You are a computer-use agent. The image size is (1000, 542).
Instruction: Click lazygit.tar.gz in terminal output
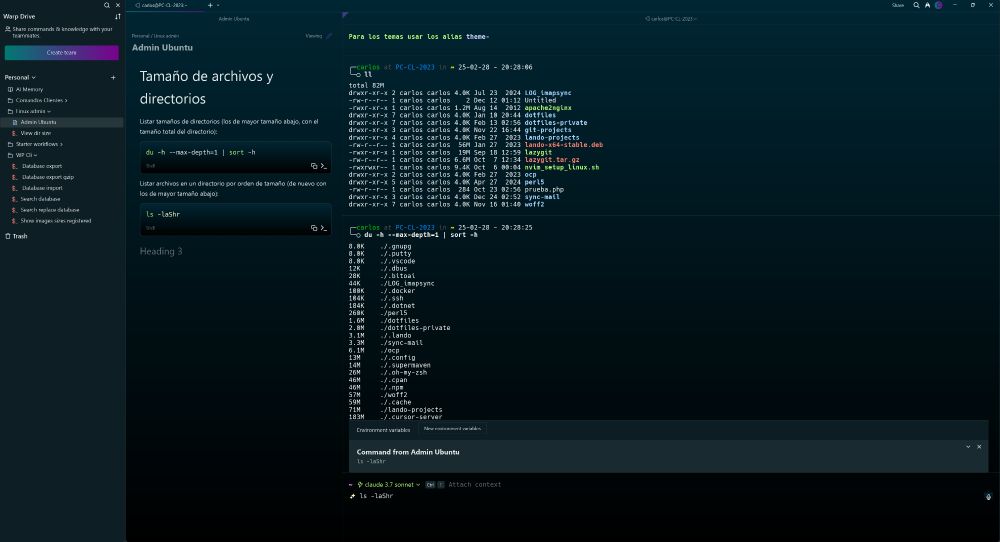click(x=552, y=160)
